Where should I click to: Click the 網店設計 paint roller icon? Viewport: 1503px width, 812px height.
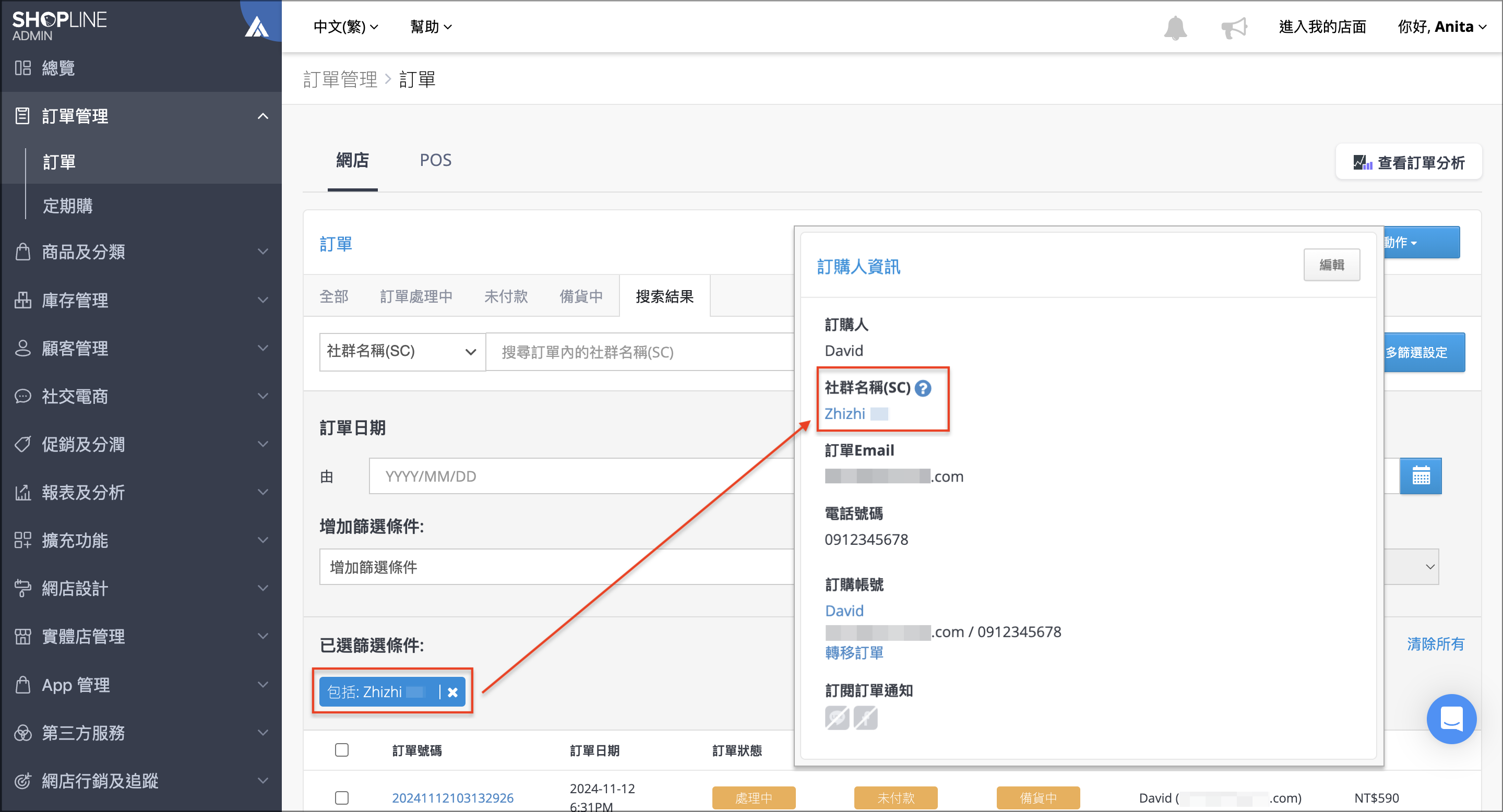(x=23, y=588)
